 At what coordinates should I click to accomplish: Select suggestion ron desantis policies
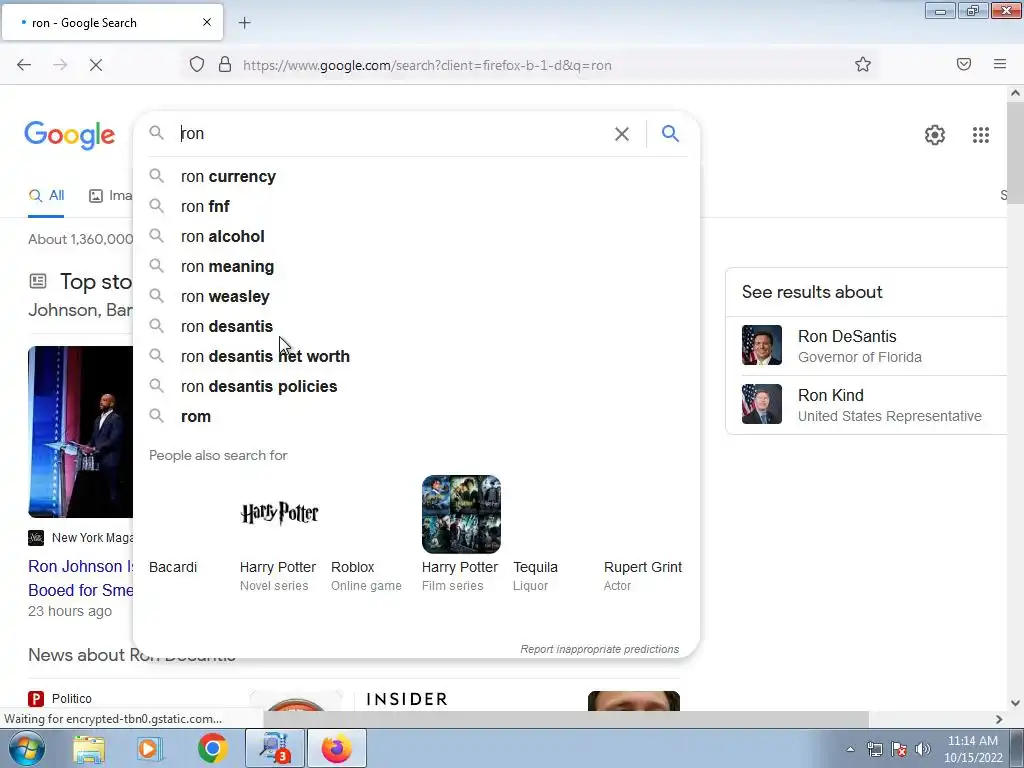[x=417, y=387]
